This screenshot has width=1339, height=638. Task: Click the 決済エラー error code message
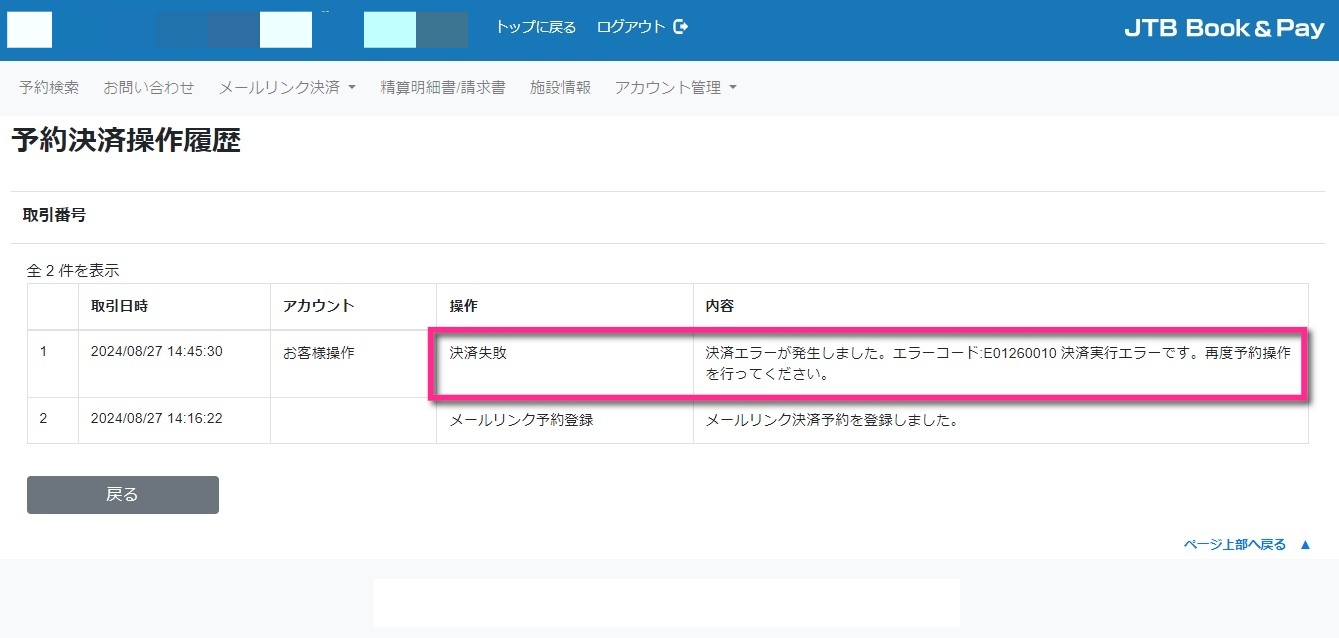(998, 364)
